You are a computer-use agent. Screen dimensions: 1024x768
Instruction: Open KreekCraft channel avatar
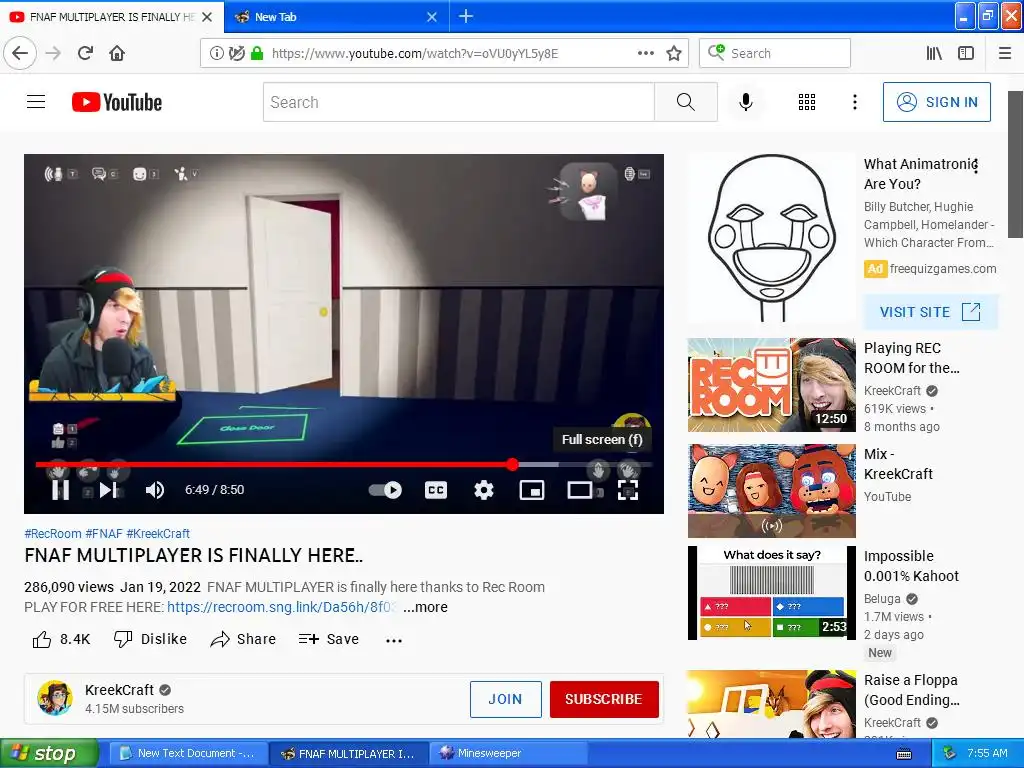[x=55, y=698]
